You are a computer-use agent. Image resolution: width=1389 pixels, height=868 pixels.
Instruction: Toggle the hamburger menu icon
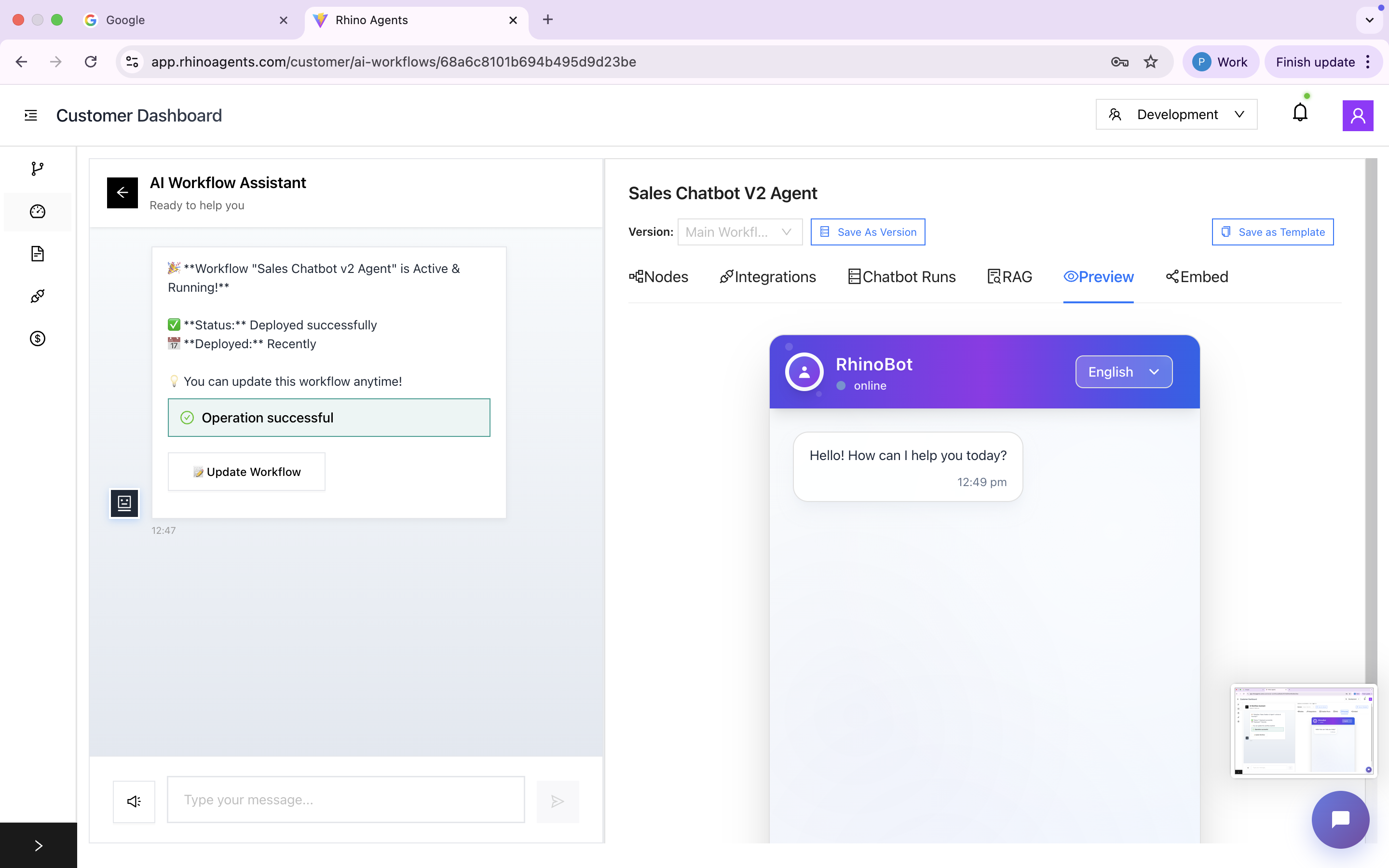(31, 115)
